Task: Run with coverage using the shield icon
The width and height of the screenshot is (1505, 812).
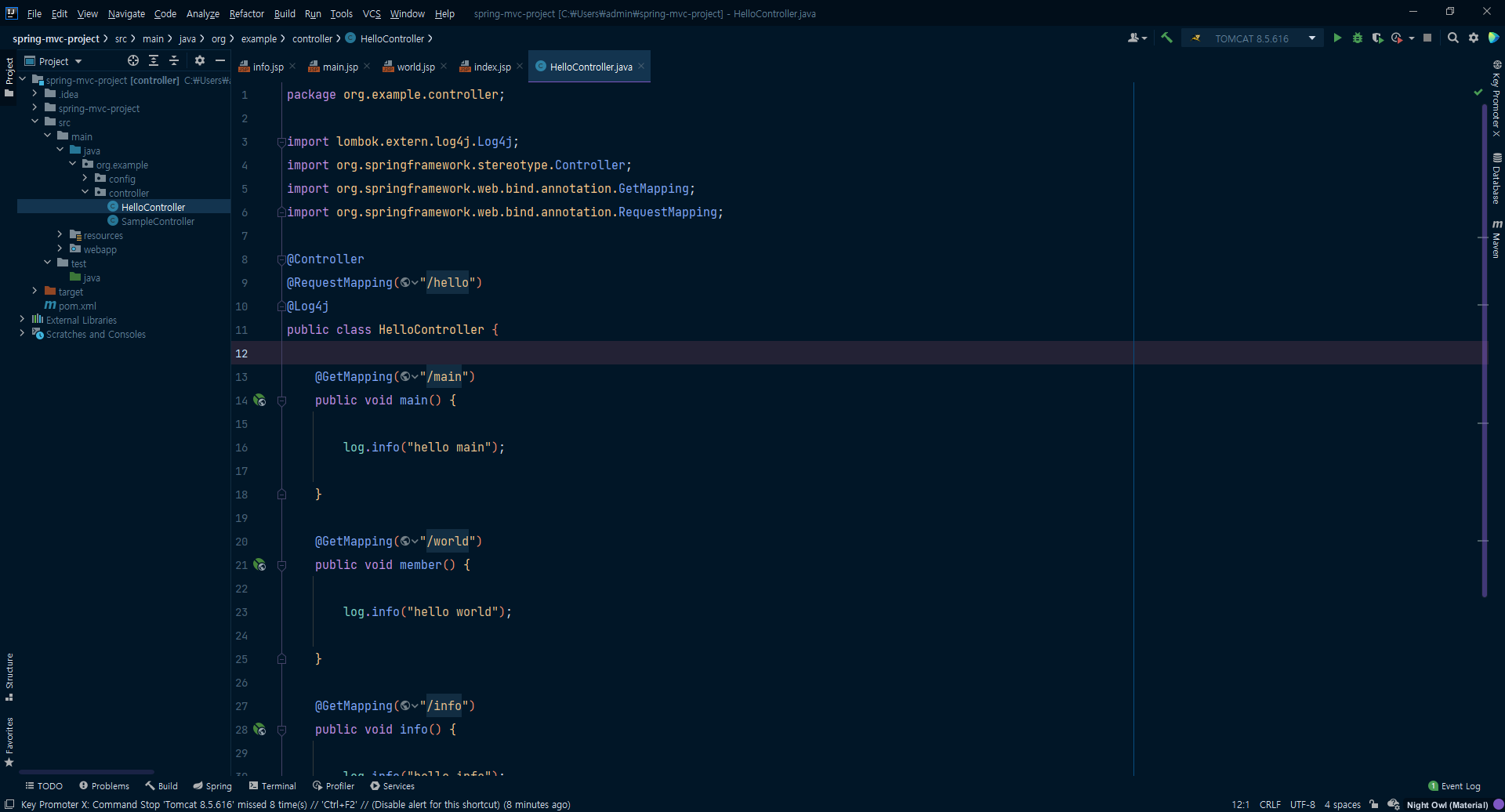Action: click(1377, 38)
